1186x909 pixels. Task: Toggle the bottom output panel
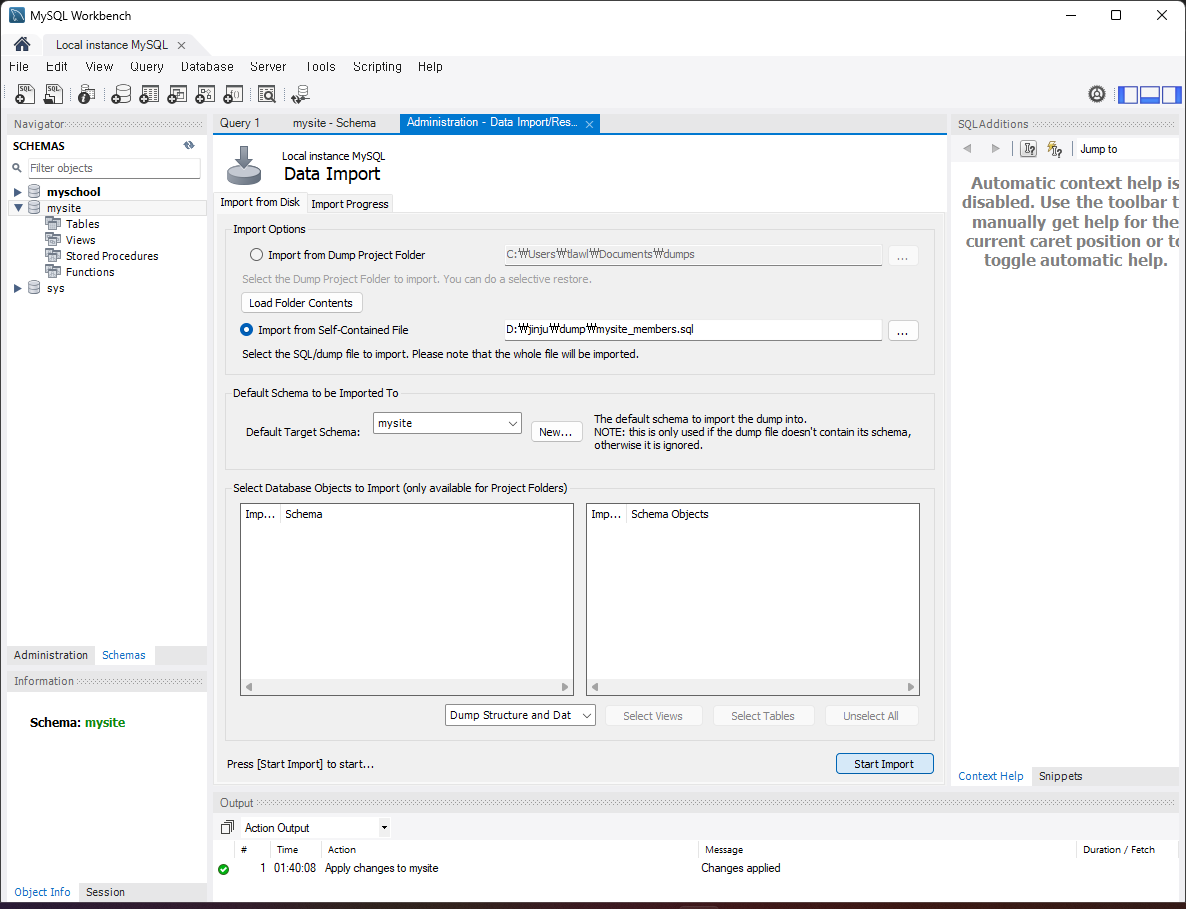(x=1150, y=95)
